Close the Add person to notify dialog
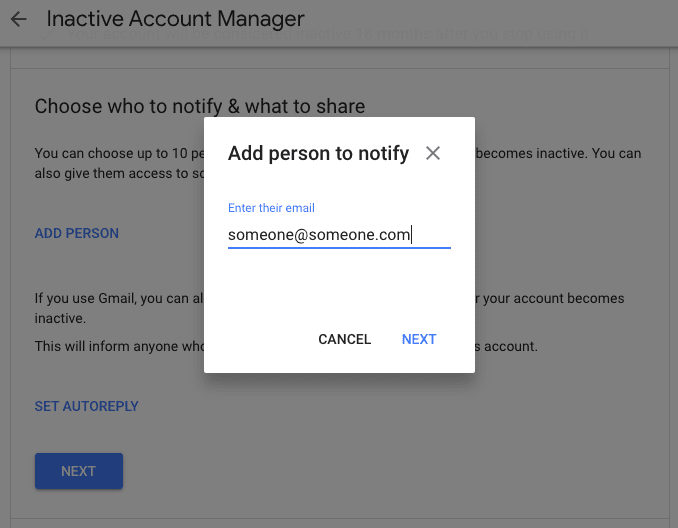 tap(432, 153)
